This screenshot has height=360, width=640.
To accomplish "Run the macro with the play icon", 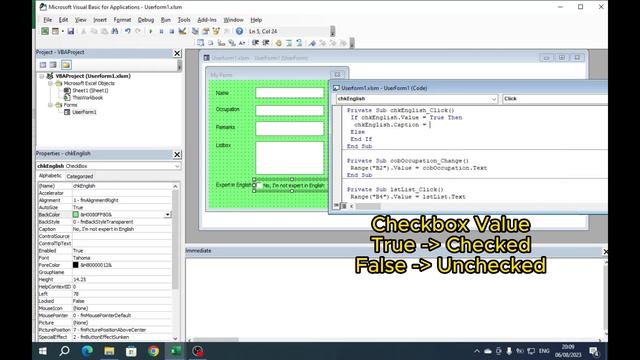I will pos(151,31).
